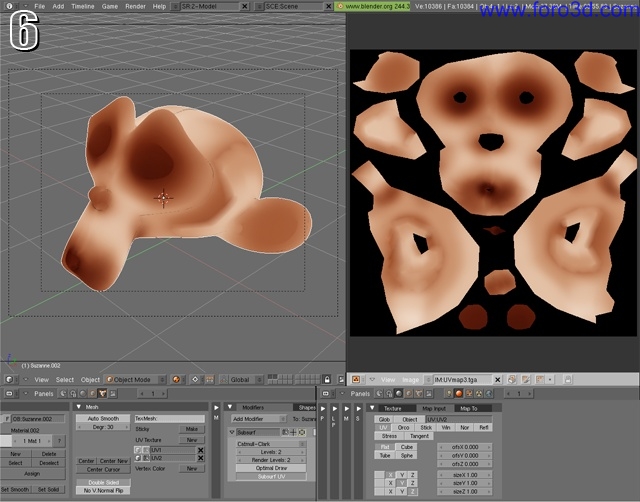The image size is (640, 502).
Task: Click the Set Smooth button
Action: [x=15, y=489]
